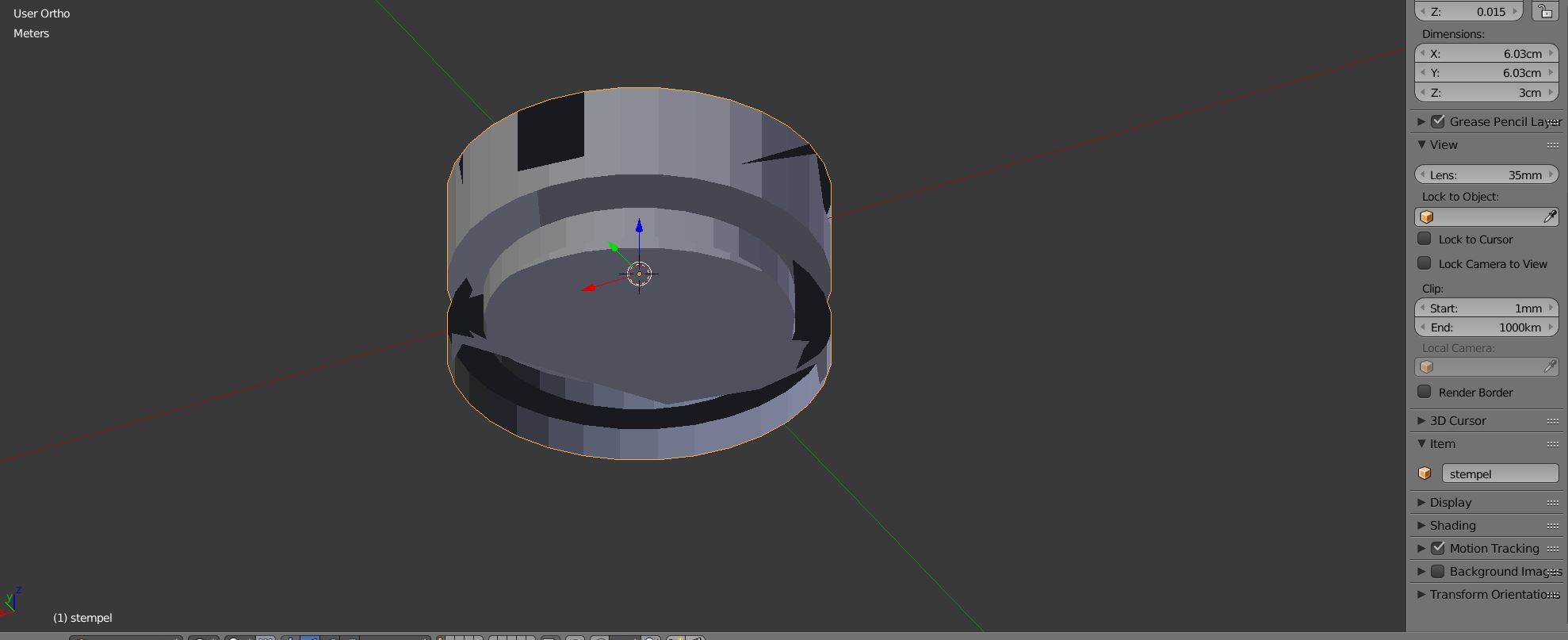
Task: Expand the Grease Pencil Layers panel
Action: click(x=1421, y=121)
